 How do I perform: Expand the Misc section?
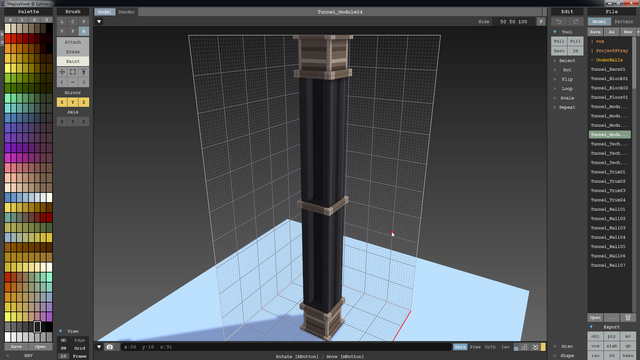coord(555,346)
